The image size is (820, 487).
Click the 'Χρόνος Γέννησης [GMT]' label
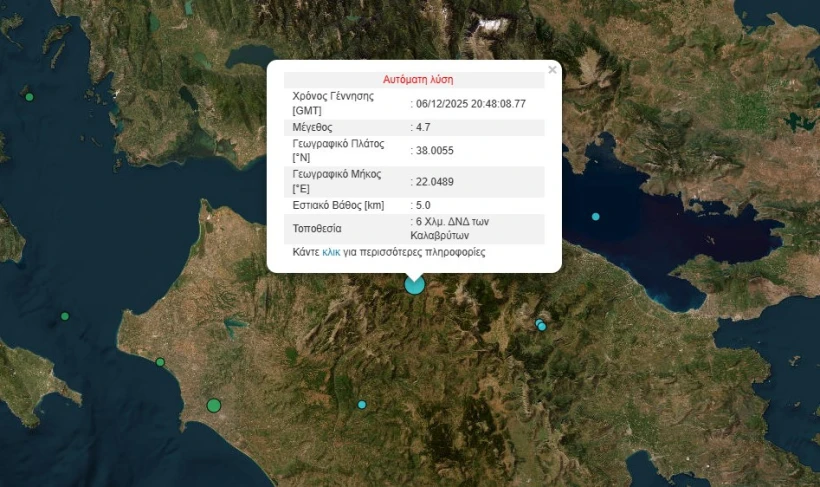coord(333,104)
